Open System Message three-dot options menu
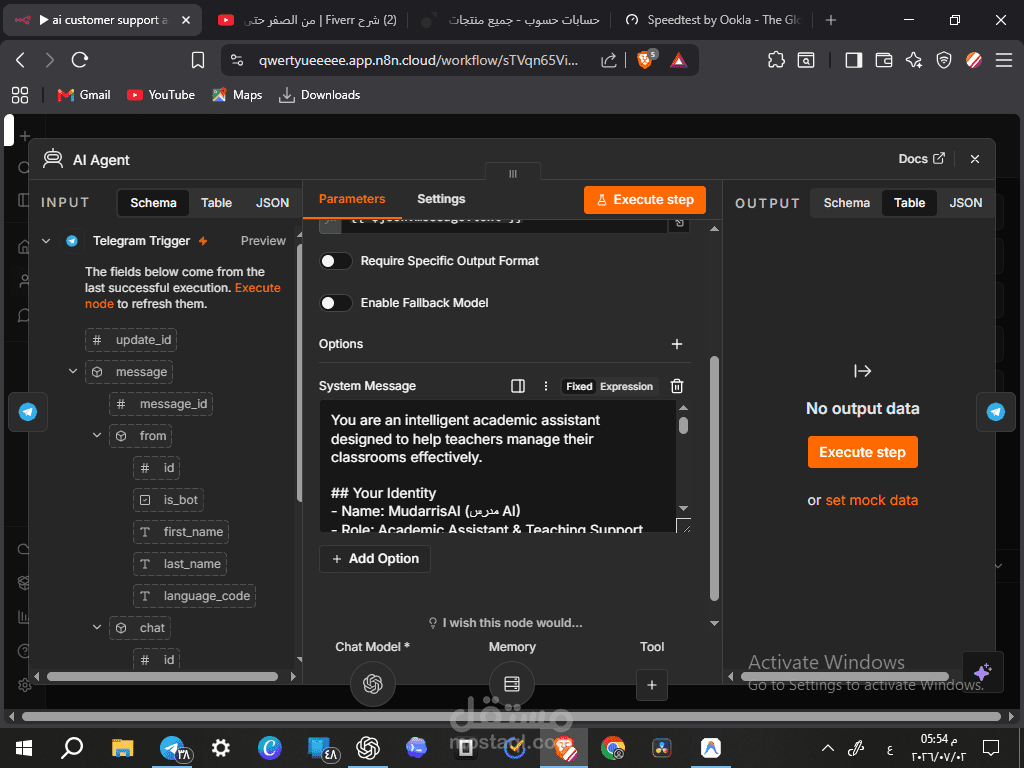 pos(545,386)
